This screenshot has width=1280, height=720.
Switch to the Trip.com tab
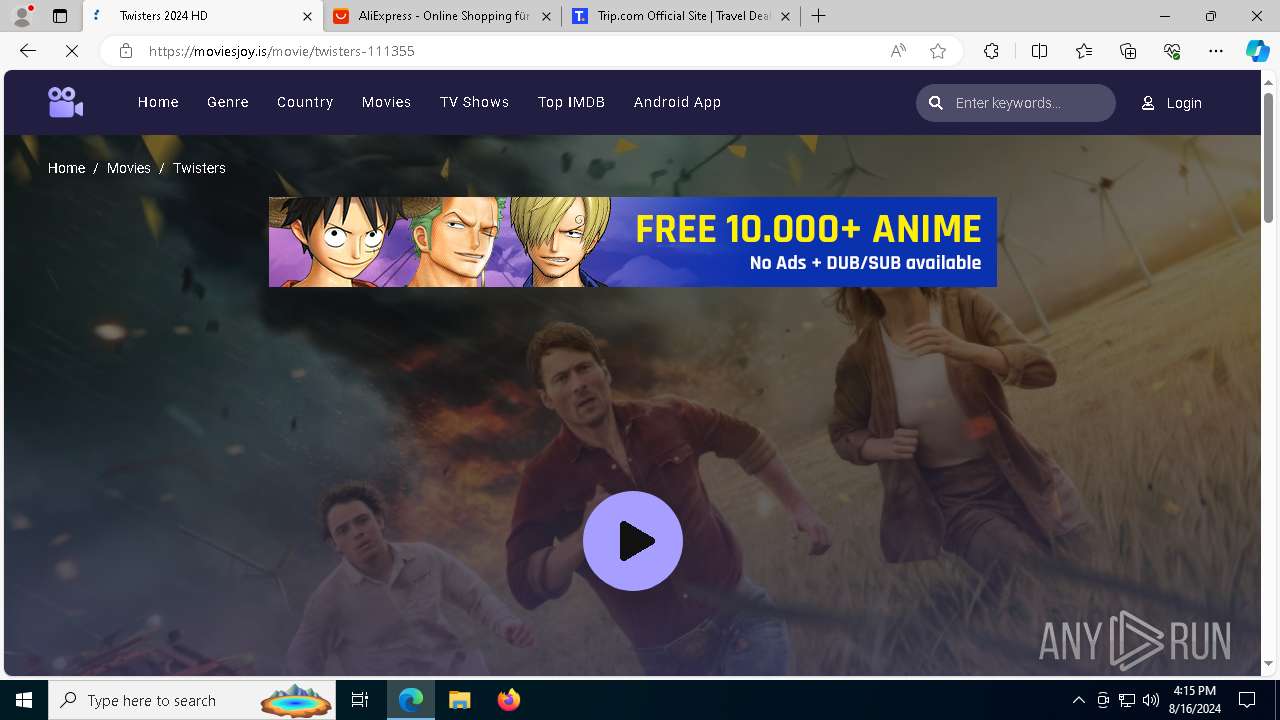(682, 16)
